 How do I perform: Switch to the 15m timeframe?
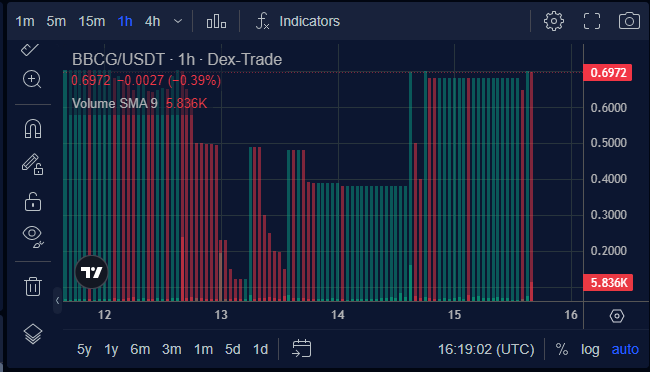pos(92,21)
